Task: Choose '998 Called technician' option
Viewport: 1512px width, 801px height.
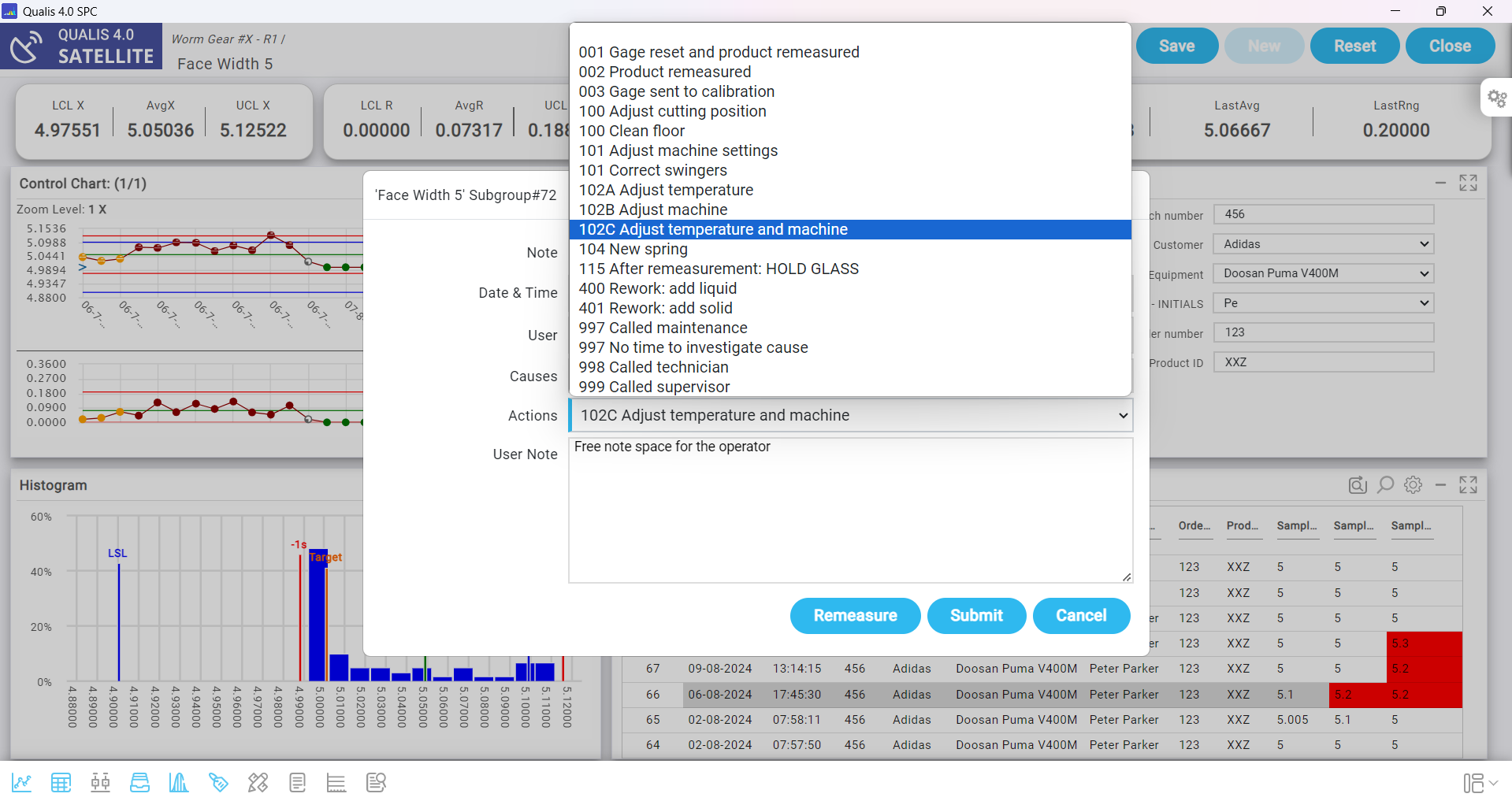Action: tap(653, 367)
